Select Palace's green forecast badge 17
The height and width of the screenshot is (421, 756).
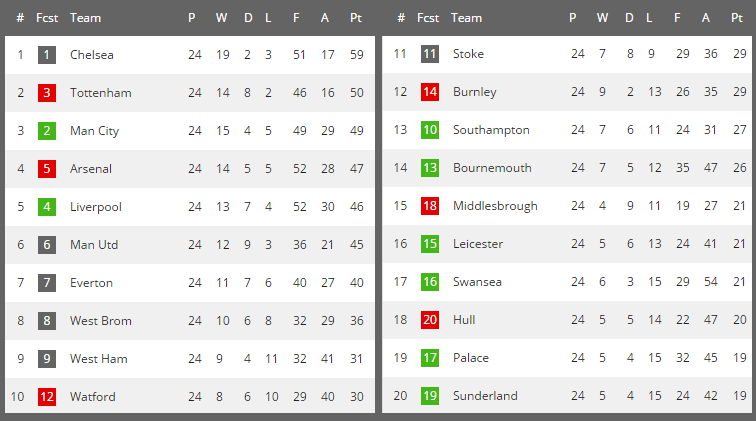pyautogui.click(x=430, y=358)
